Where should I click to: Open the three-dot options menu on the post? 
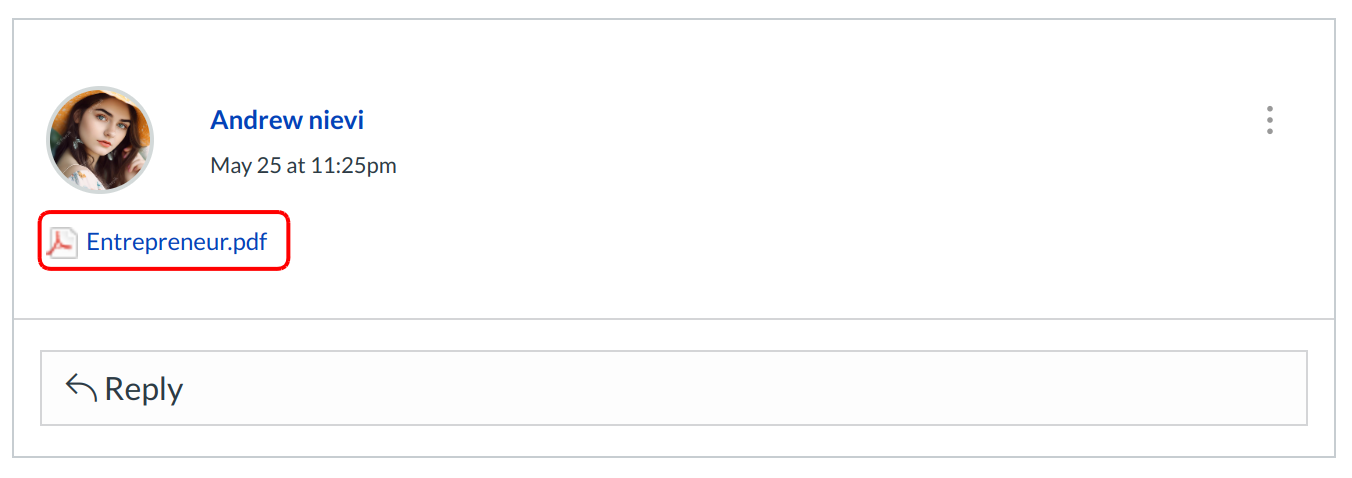pyautogui.click(x=1269, y=120)
